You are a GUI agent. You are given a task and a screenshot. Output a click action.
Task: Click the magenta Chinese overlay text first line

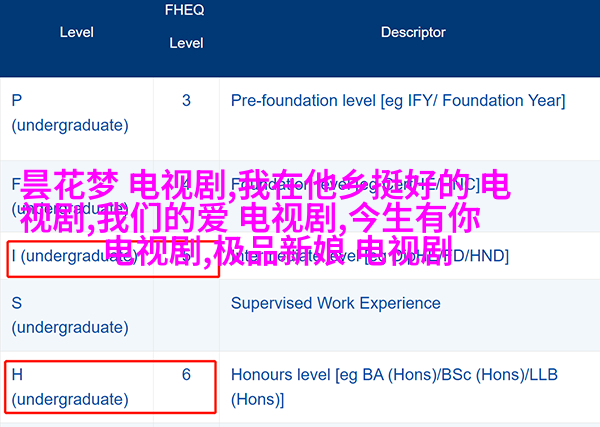pos(265,185)
